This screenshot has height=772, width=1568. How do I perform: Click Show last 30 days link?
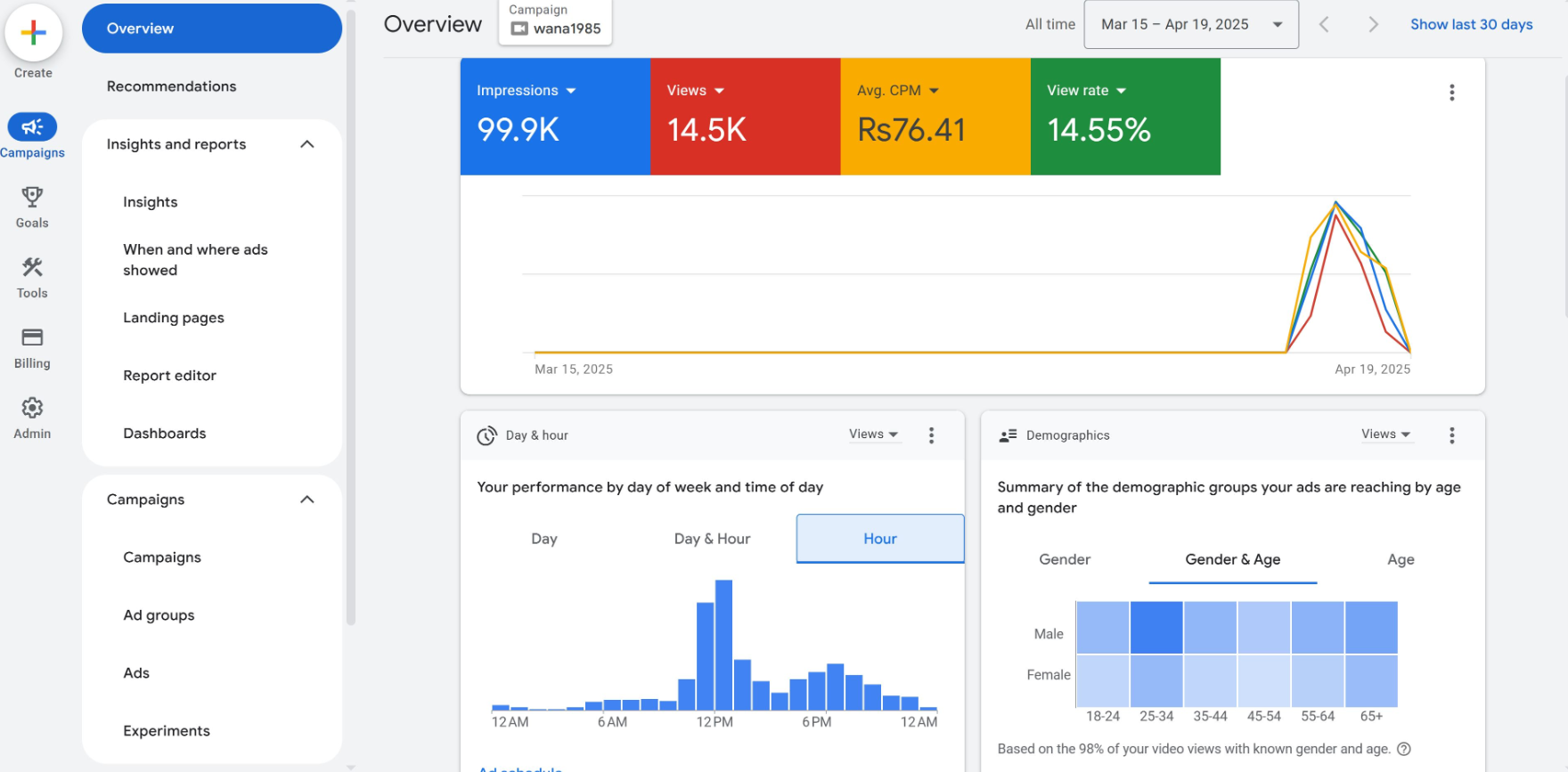point(1471,25)
